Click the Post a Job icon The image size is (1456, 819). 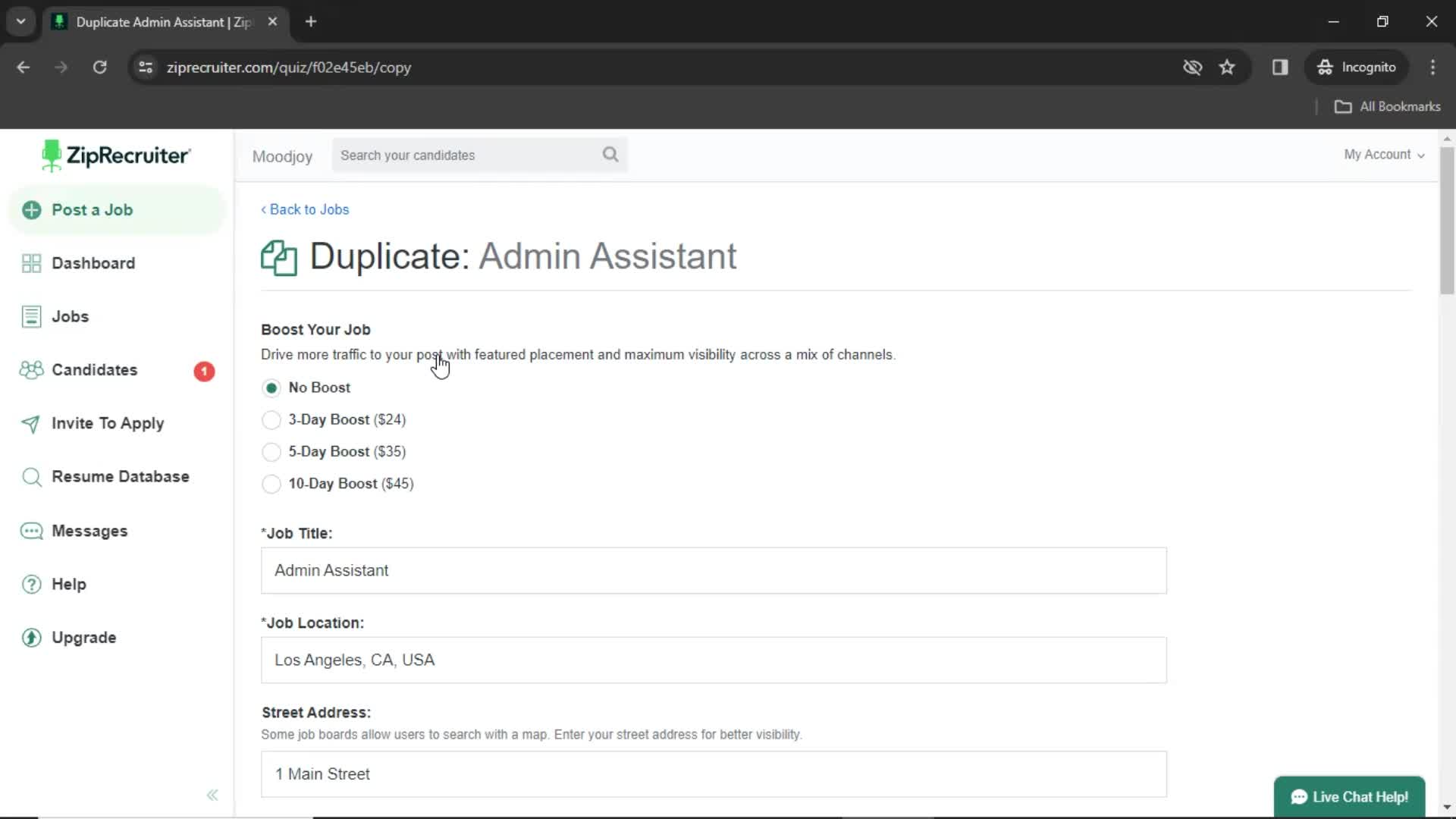[32, 210]
